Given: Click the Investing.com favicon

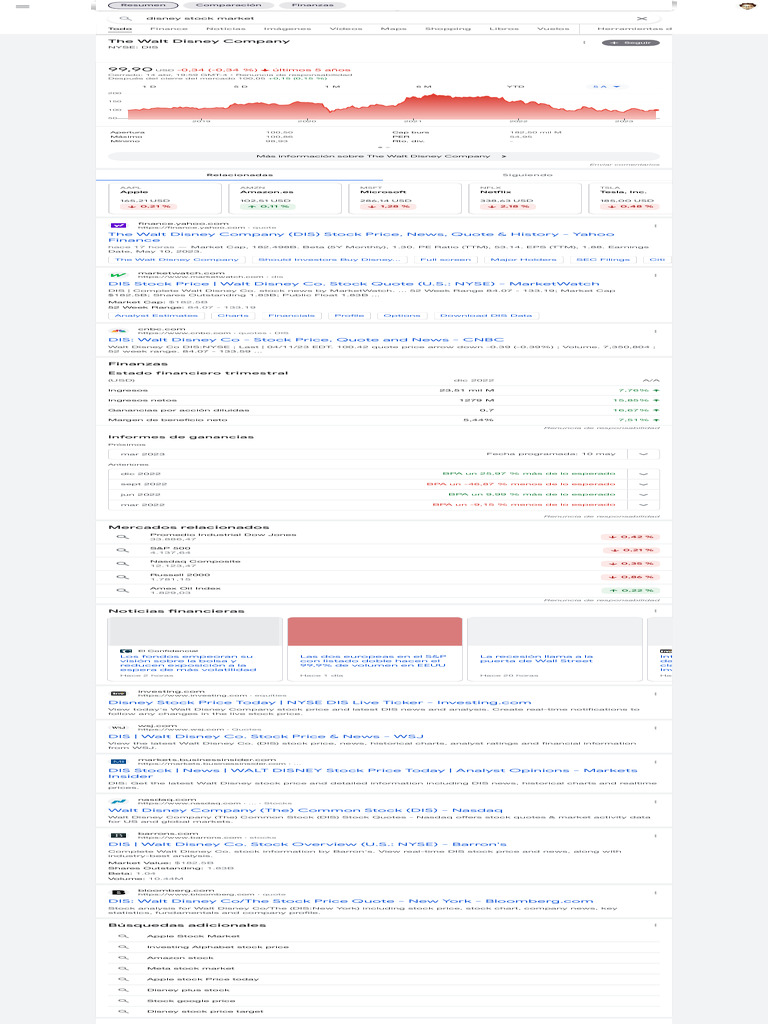Looking at the screenshot, I should tap(118, 694).
